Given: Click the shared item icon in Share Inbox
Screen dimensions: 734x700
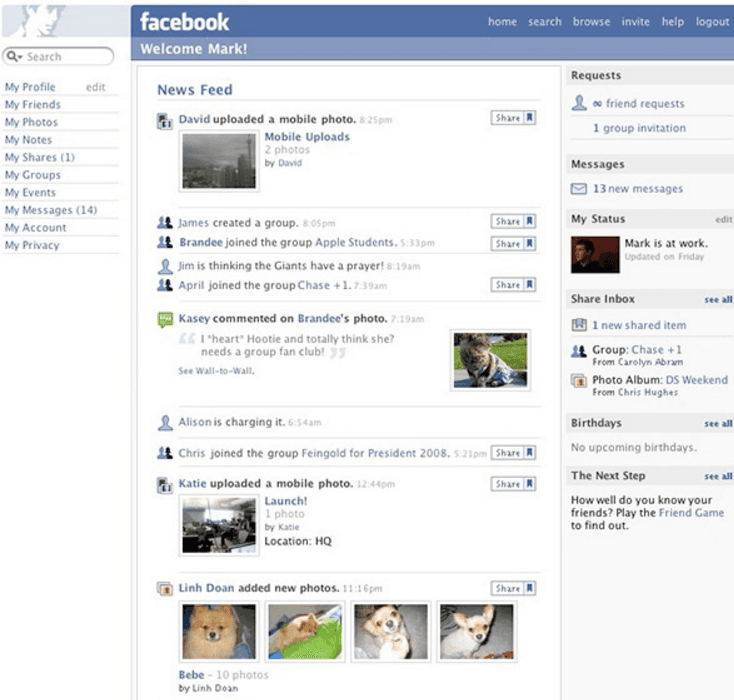Looking at the screenshot, I should [x=578, y=325].
